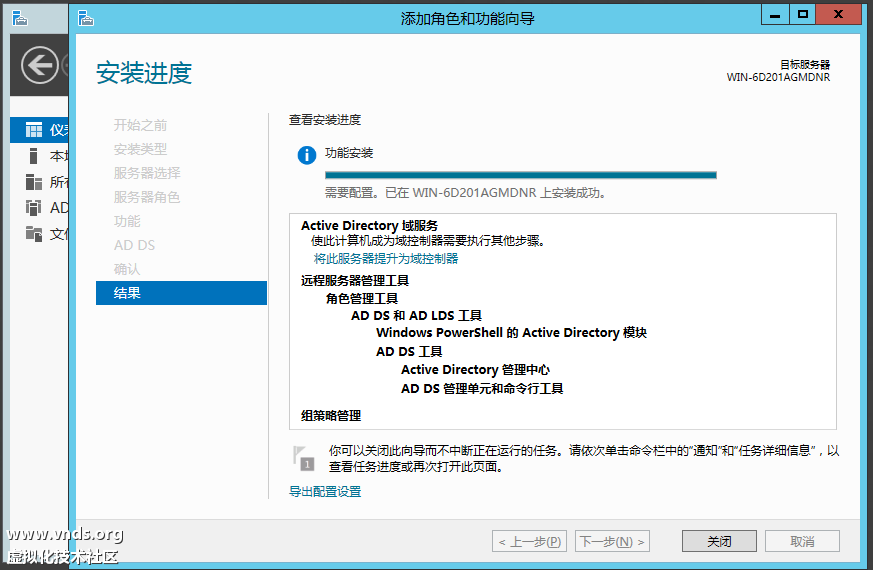Click 将此服务器提升为域控制器 link
873x570 pixels.
tap(386, 258)
